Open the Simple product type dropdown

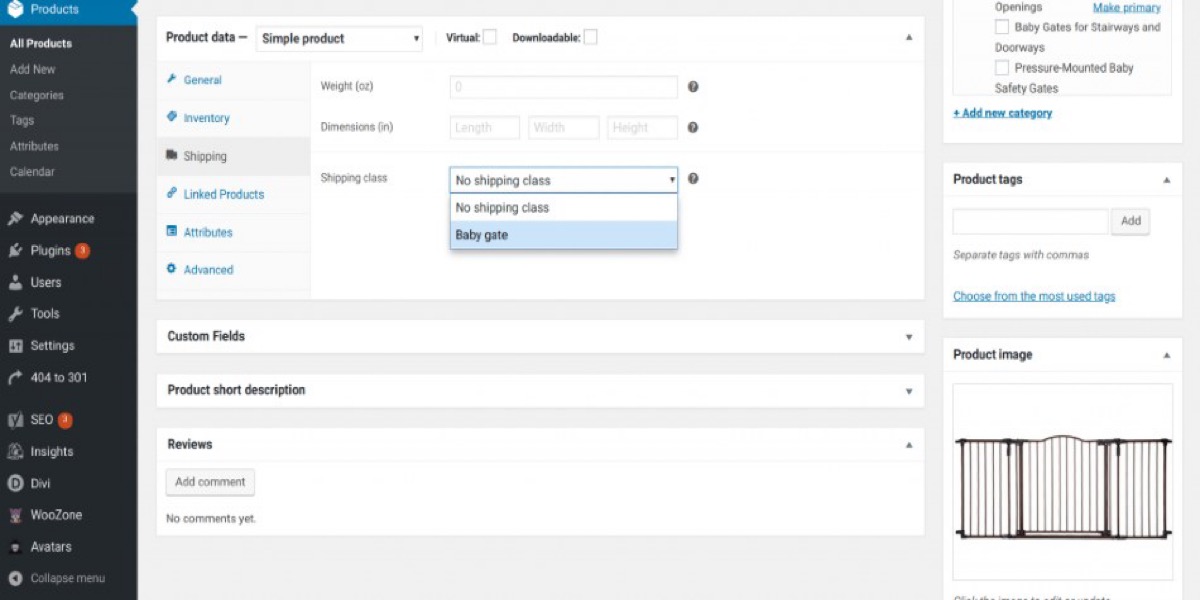(x=340, y=39)
